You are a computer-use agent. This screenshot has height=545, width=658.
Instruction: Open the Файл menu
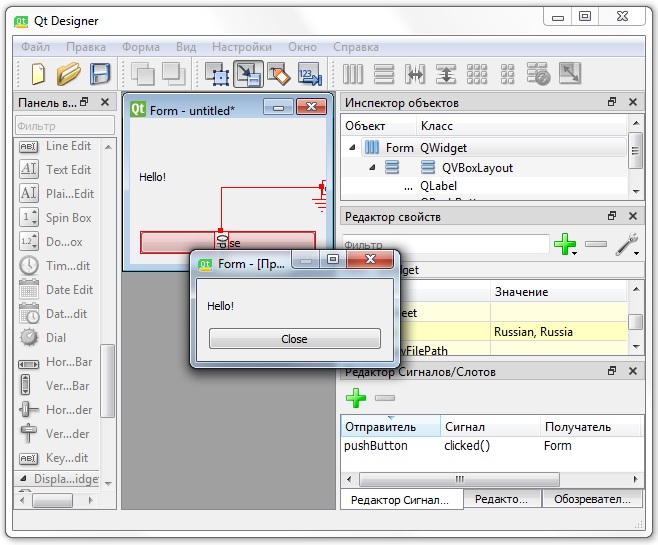tap(36, 47)
